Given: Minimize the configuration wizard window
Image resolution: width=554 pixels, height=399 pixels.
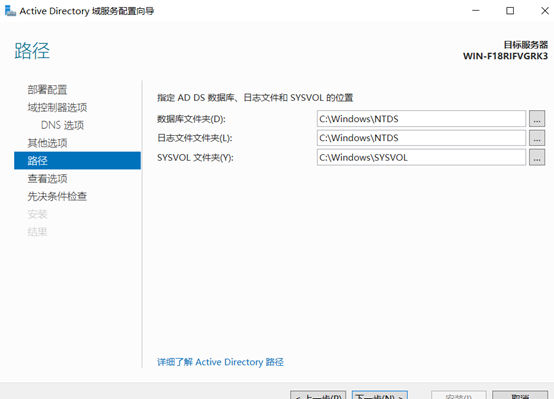Looking at the screenshot, I should click(476, 11).
